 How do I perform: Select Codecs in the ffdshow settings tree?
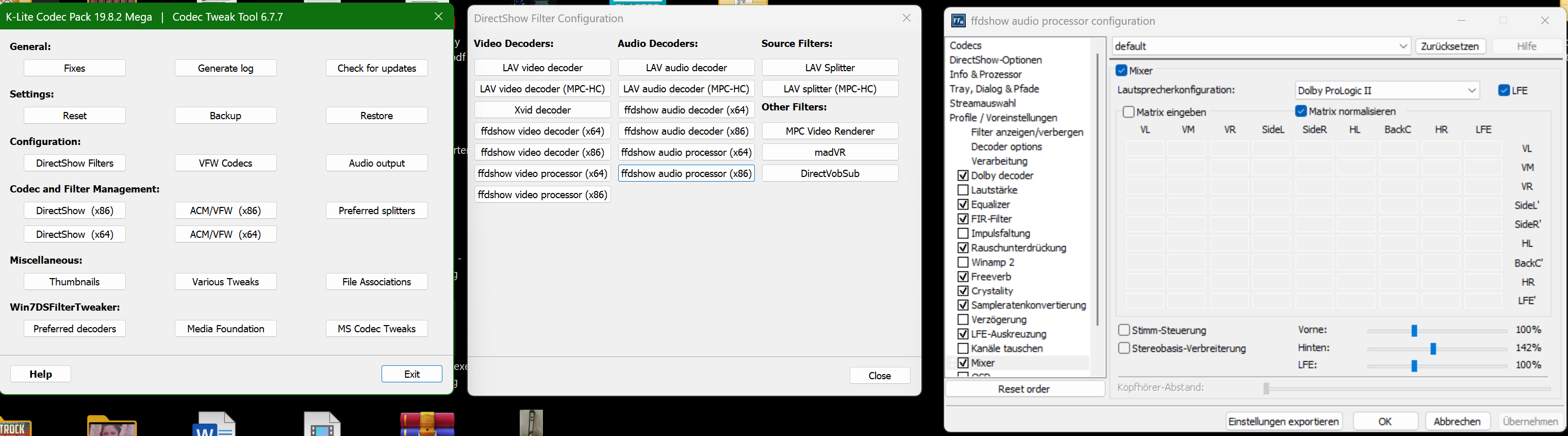965,46
